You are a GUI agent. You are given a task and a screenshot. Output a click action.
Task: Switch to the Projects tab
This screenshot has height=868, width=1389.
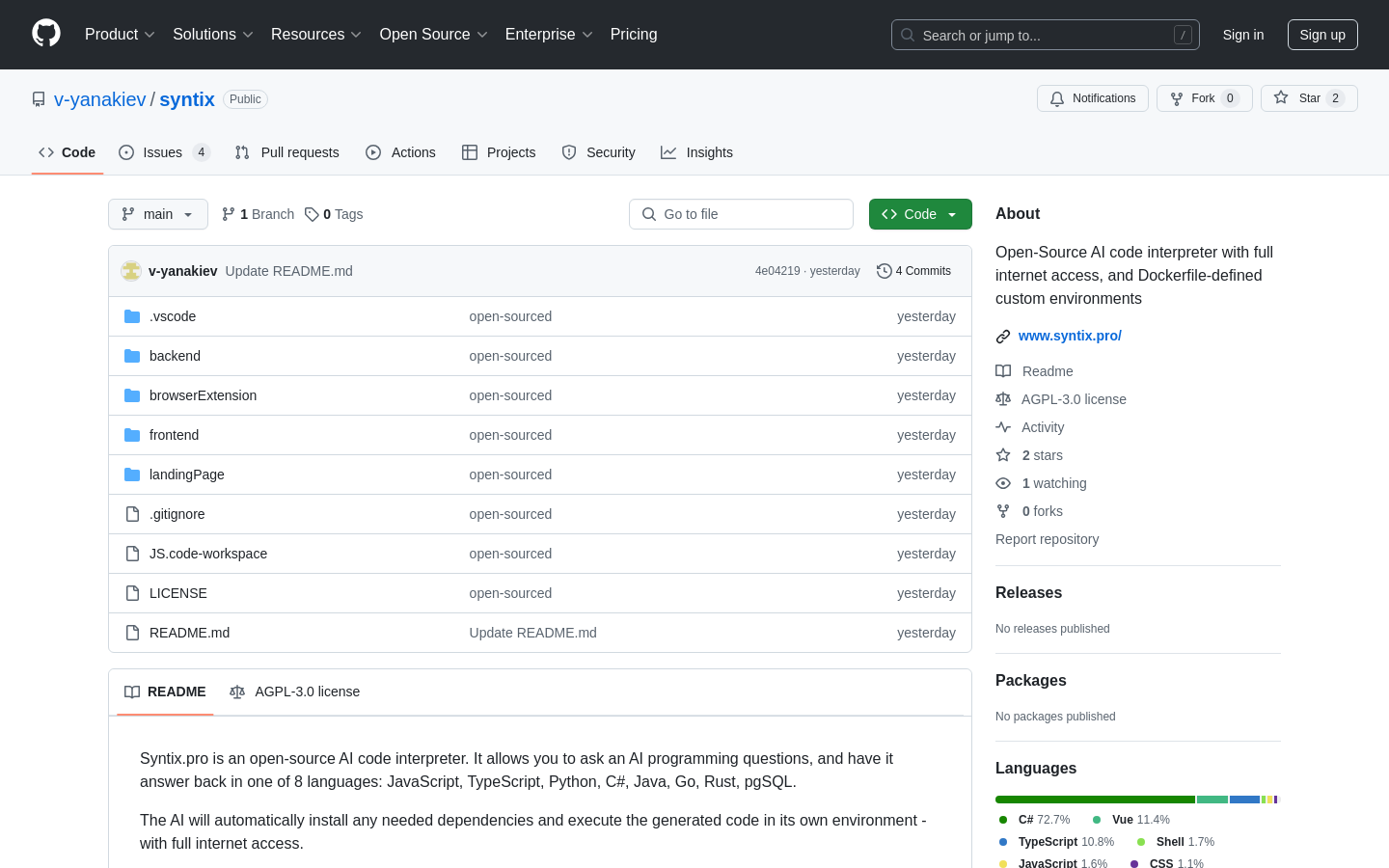click(x=499, y=152)
